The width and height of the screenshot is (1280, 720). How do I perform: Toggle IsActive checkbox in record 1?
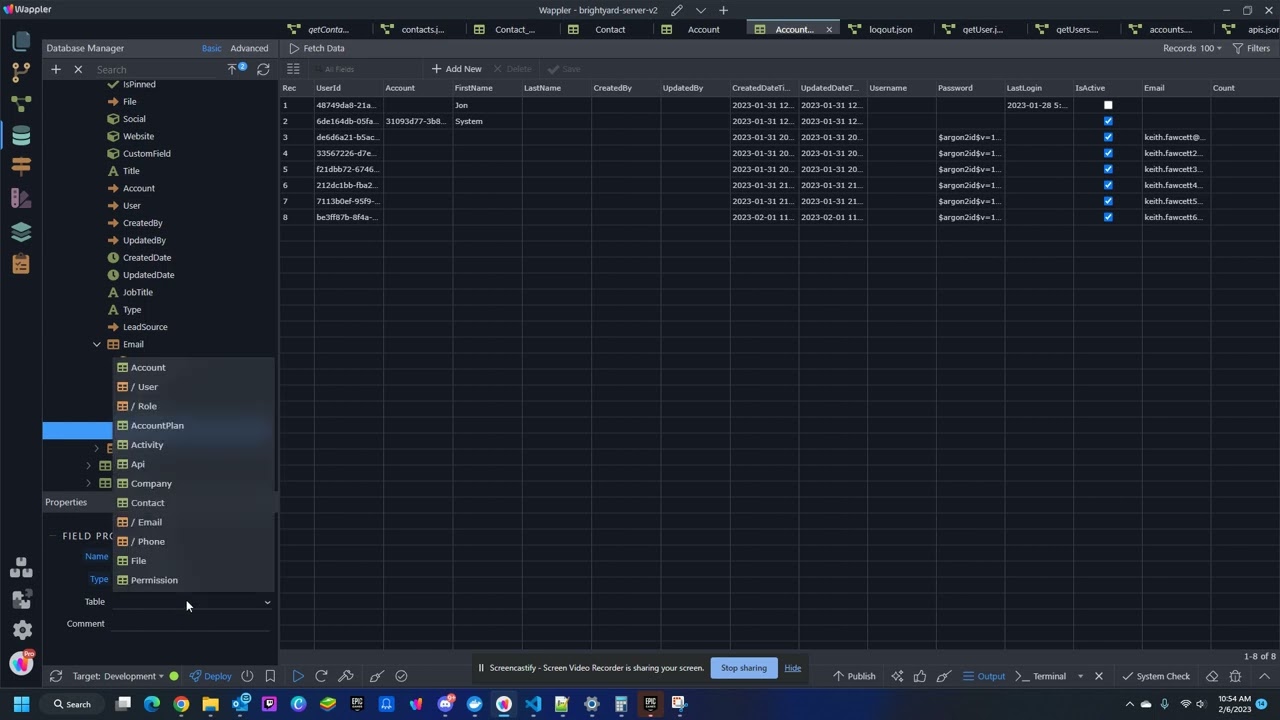click(x=1108, y=105)
